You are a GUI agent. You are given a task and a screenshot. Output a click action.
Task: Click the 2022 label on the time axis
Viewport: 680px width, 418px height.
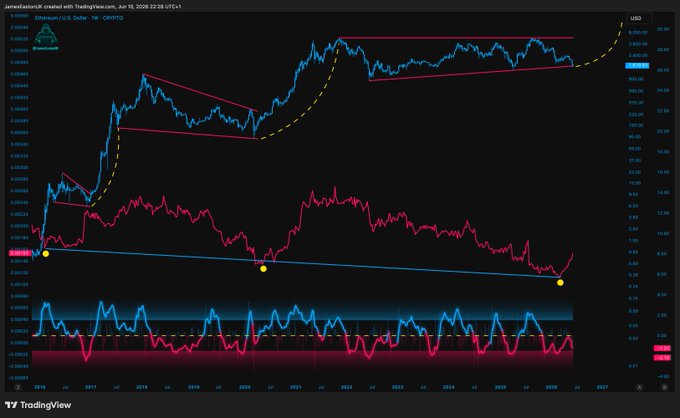point(346,387)
